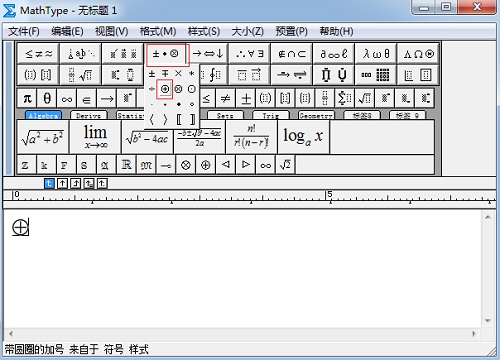Insert the asterisk operator from the popup

tap(192, 74)
